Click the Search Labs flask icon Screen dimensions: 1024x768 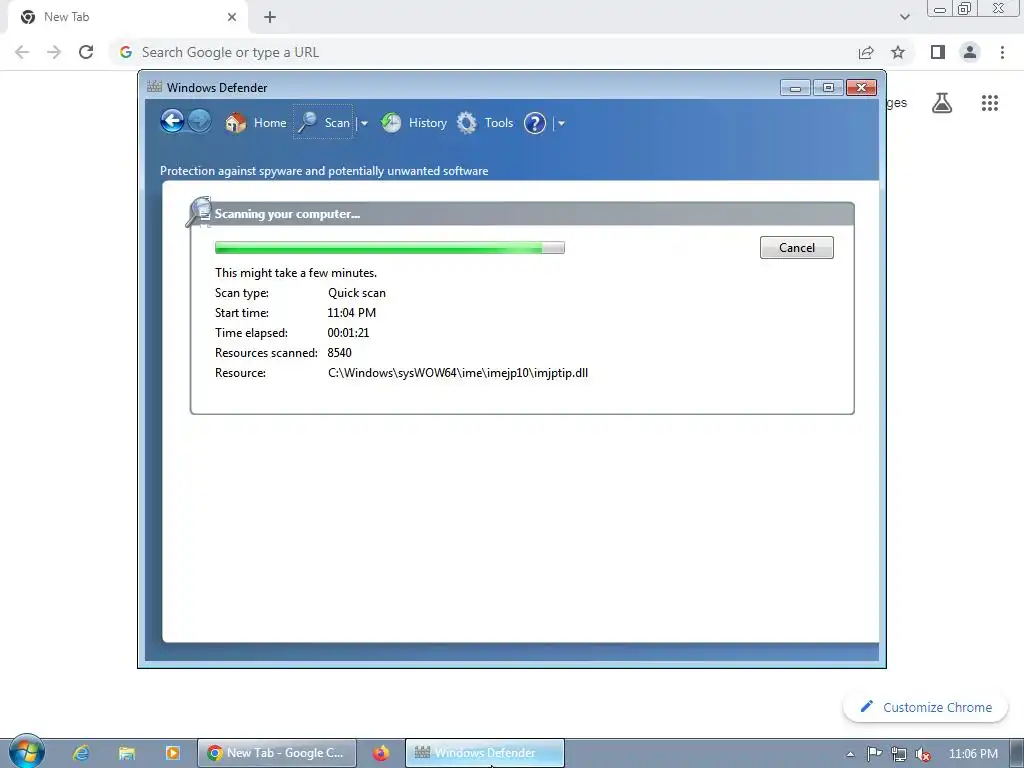click(942, 103)
